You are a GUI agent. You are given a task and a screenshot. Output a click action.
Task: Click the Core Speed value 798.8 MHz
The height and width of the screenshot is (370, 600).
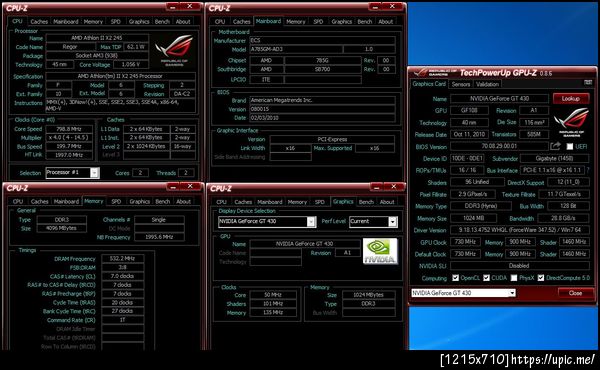click(x=69, y=129)
